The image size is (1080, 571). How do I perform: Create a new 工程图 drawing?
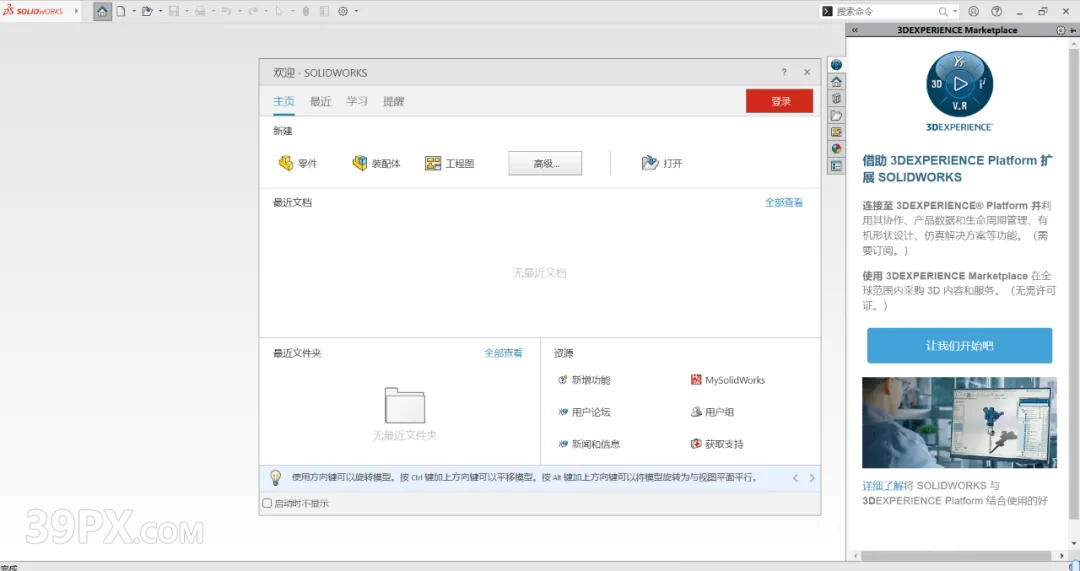click(449, 163)
